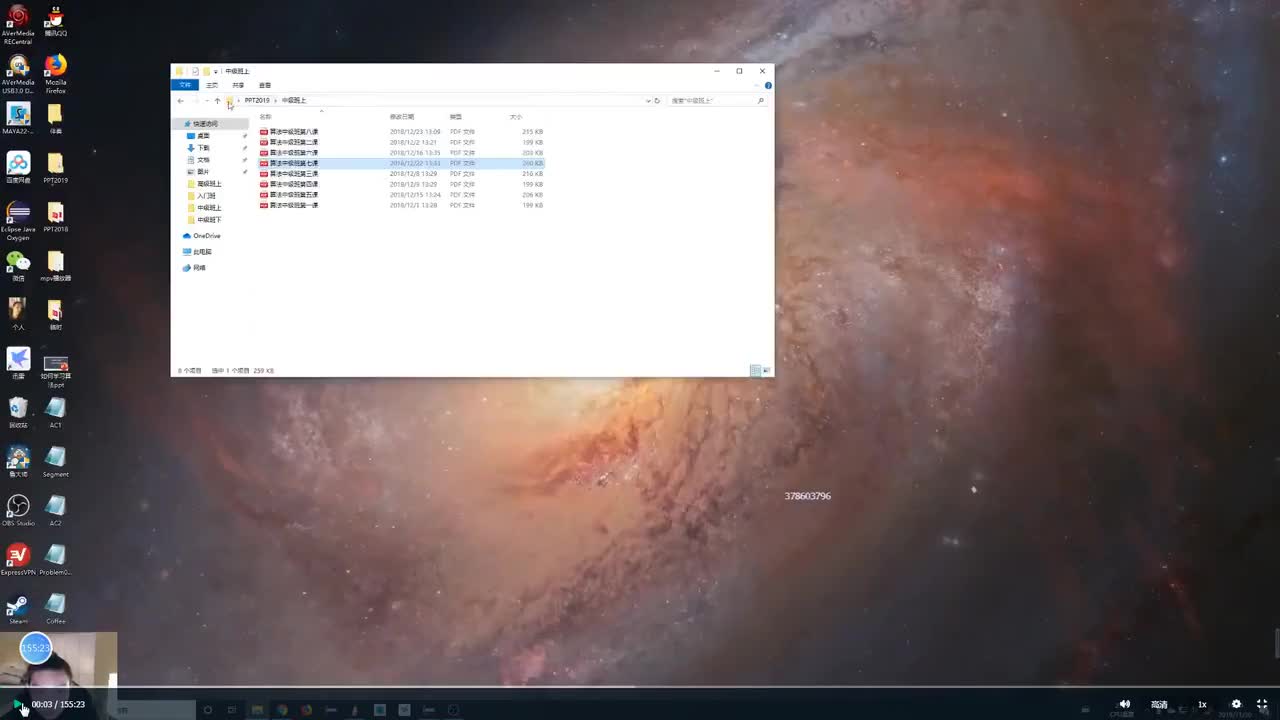Open the 迅雷 desktop shortcut
Image resolution: width=1280 pixels, height=720 pixels.
point(18,363)
